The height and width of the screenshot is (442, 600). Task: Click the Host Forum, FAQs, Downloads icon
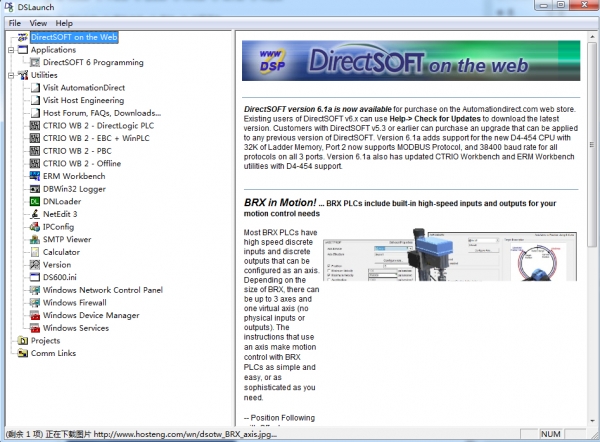pos(35,113)
